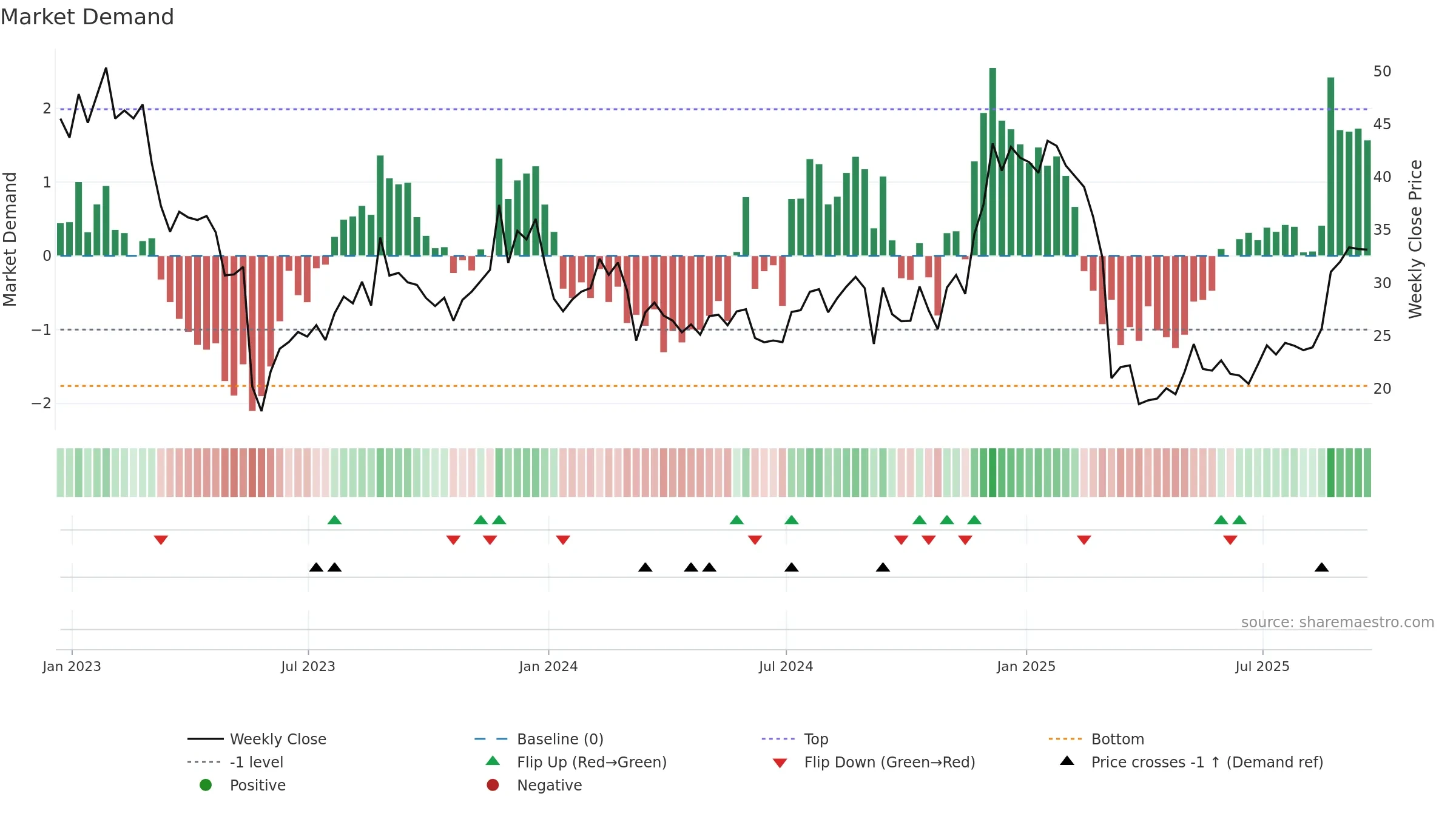
Task: Select the '-1 level' legend label
Action: tap(257, 762)
